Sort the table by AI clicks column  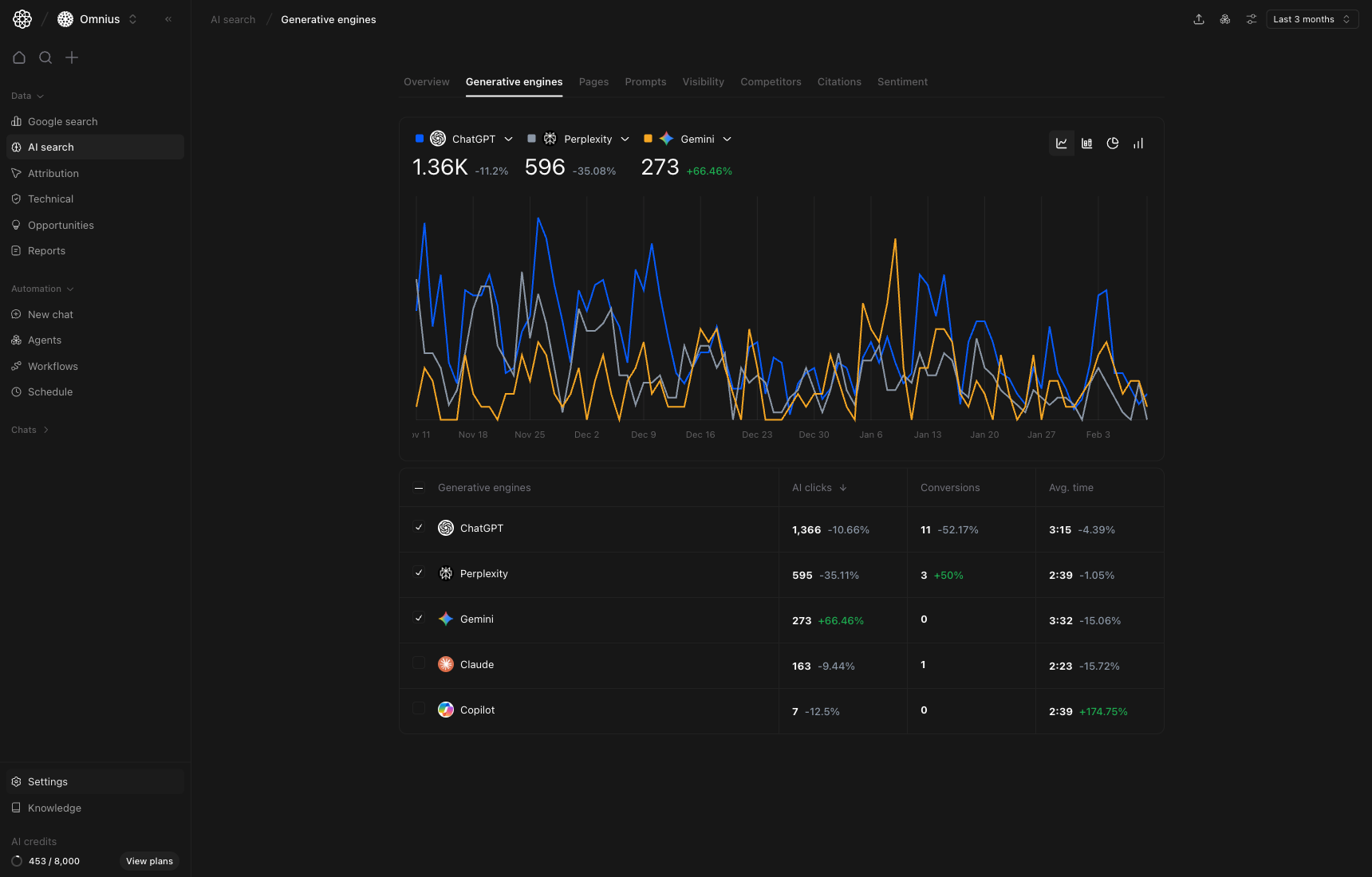coord(818,487)
